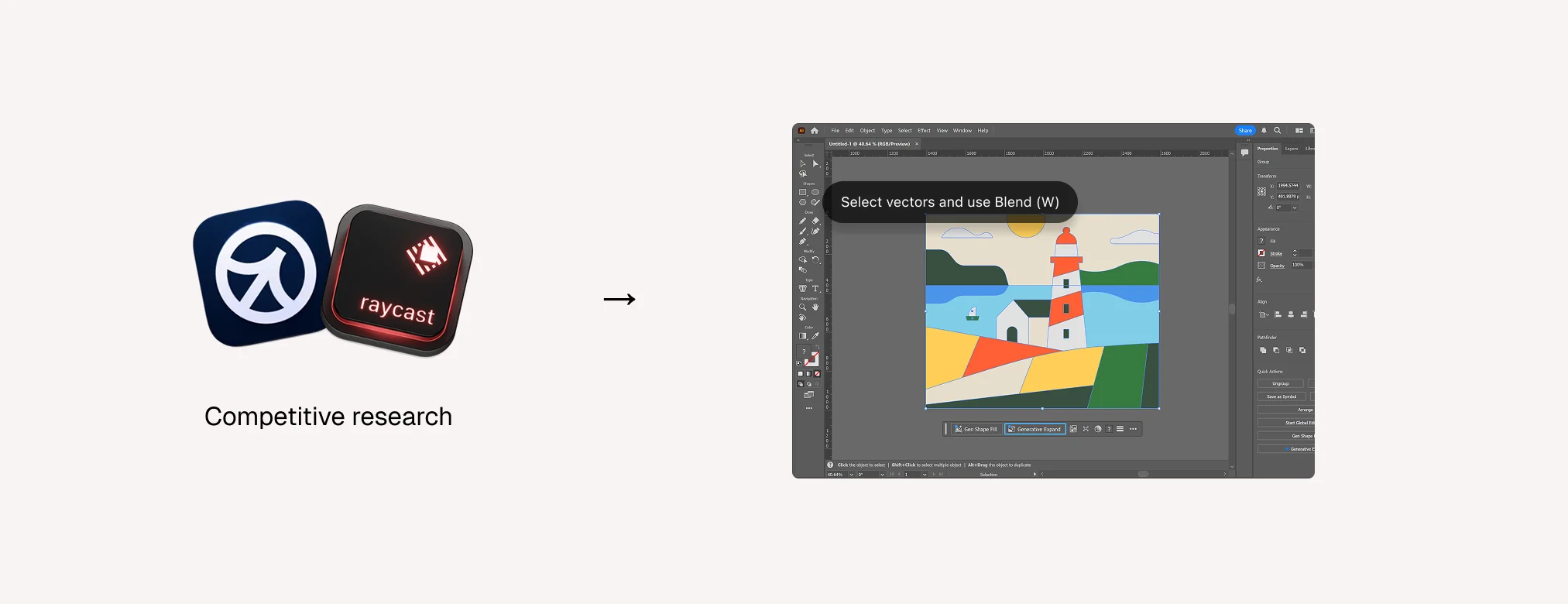Viewport: 1568px width, 604px height.
Task: Click the first Pathfinder unite icon
Action: point(1263,350)
